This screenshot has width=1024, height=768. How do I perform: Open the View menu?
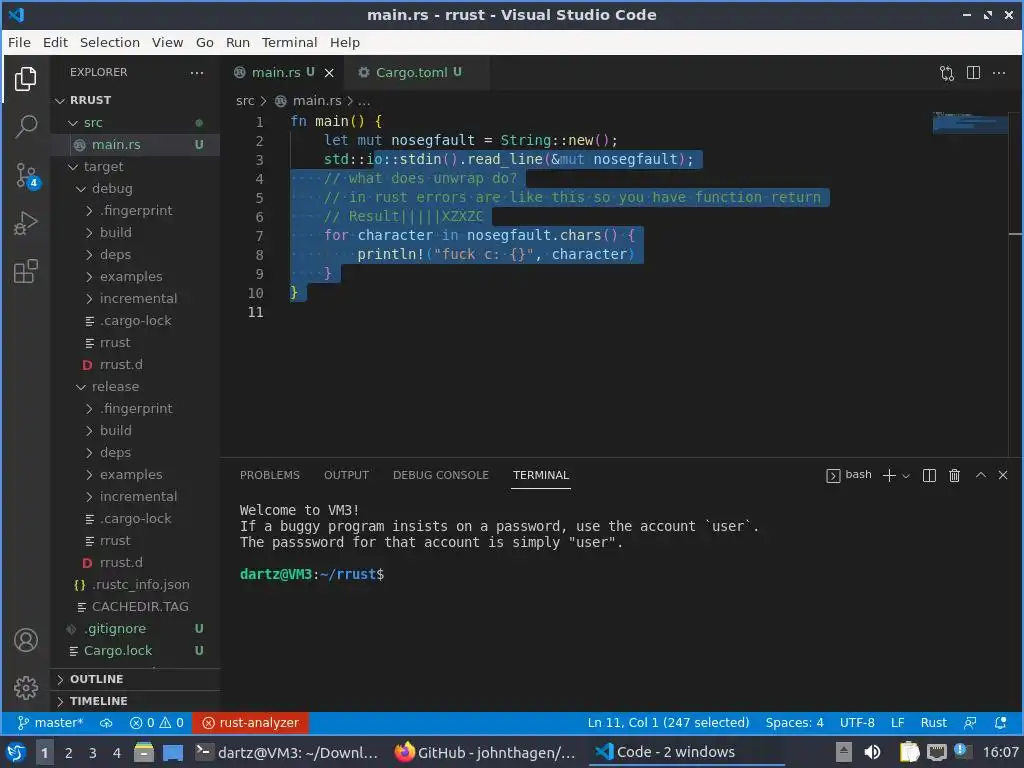pyautogui.click(x=167, y=42)
